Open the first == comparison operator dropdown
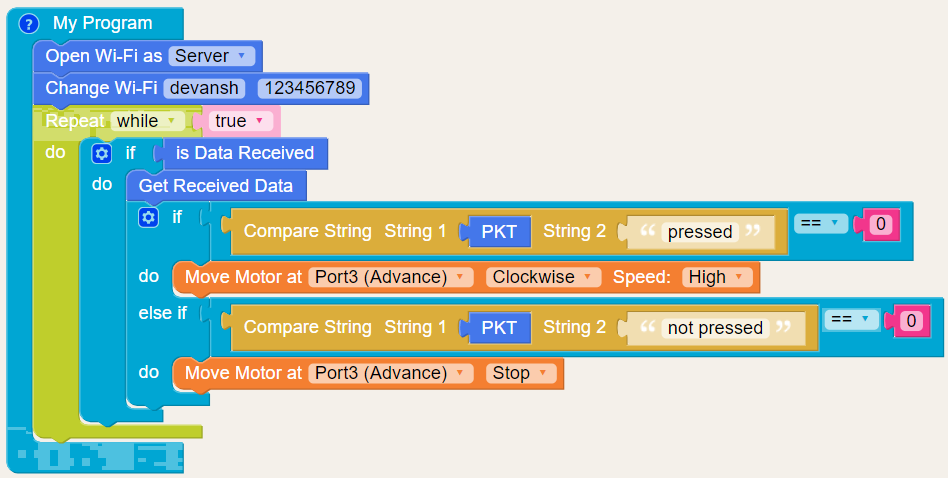The width and height of the screenshot is (948, 478). pos(820,224)
